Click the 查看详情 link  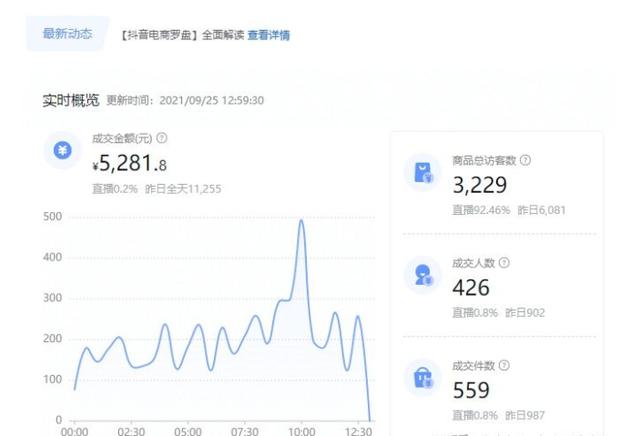pyautogui.click(x=269, y=35)
